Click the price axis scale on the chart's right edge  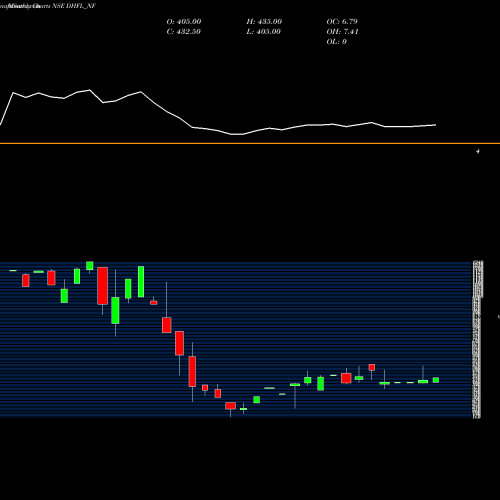pos(477,339)
